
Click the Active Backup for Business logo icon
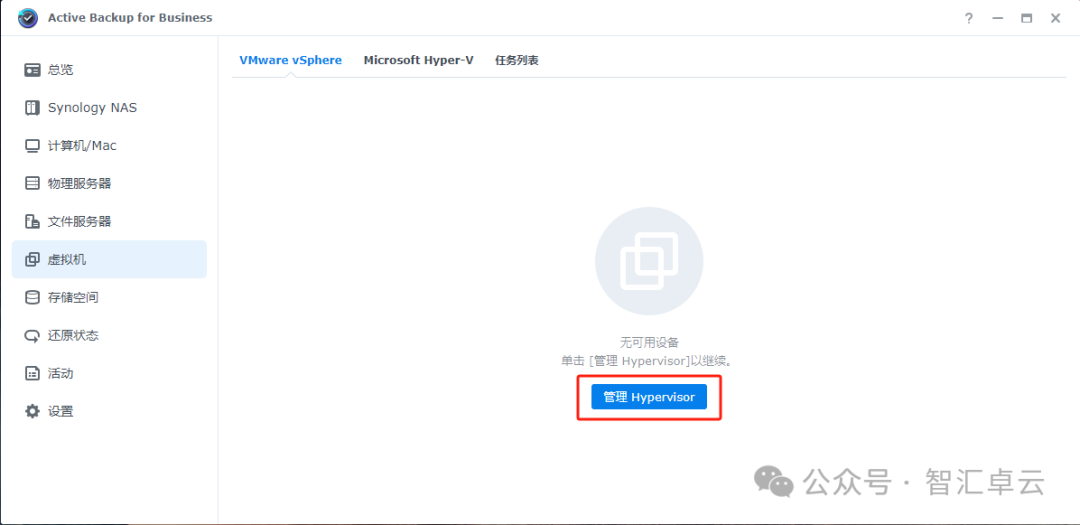pyautogui.click(x=28, y=18)
